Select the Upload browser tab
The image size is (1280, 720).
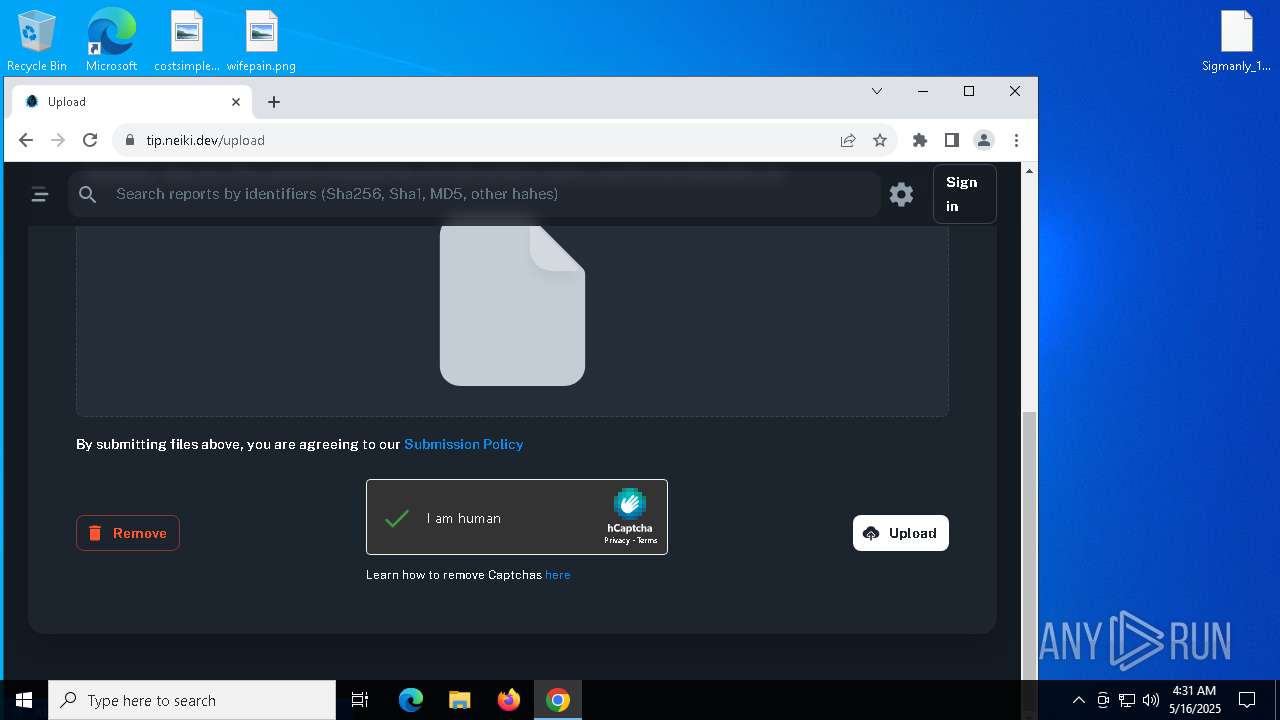pyautogui.click(x=133, y=102)
